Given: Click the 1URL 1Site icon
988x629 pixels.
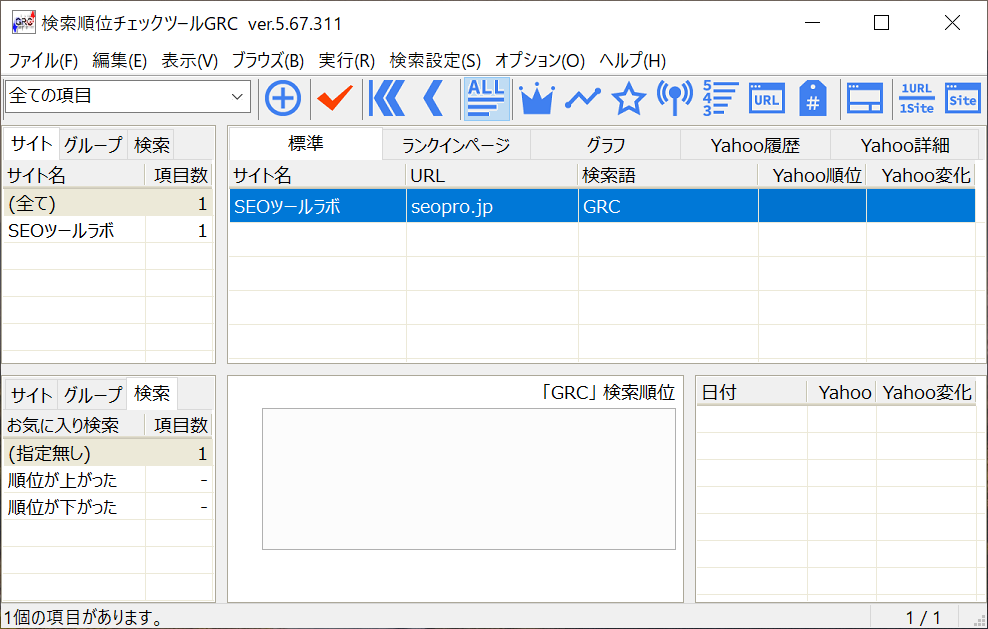Looking at the screenshot, I should [916, 98].
